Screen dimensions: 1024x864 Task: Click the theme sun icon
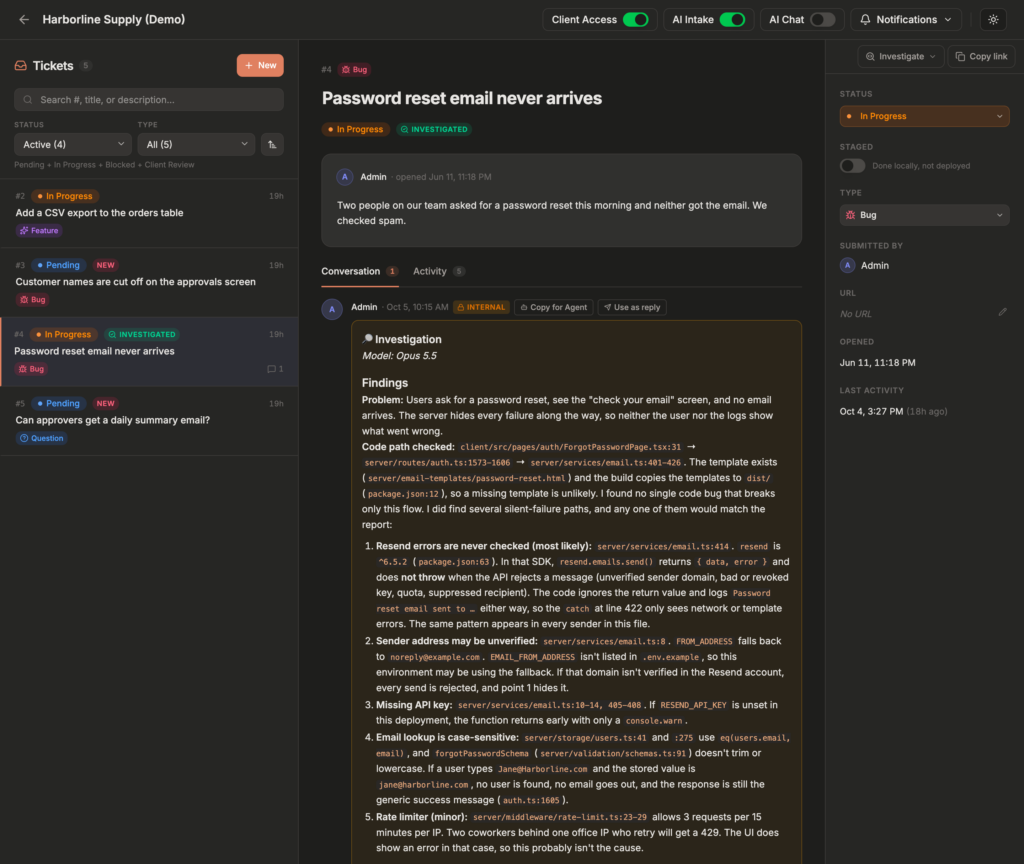[993, 20]
